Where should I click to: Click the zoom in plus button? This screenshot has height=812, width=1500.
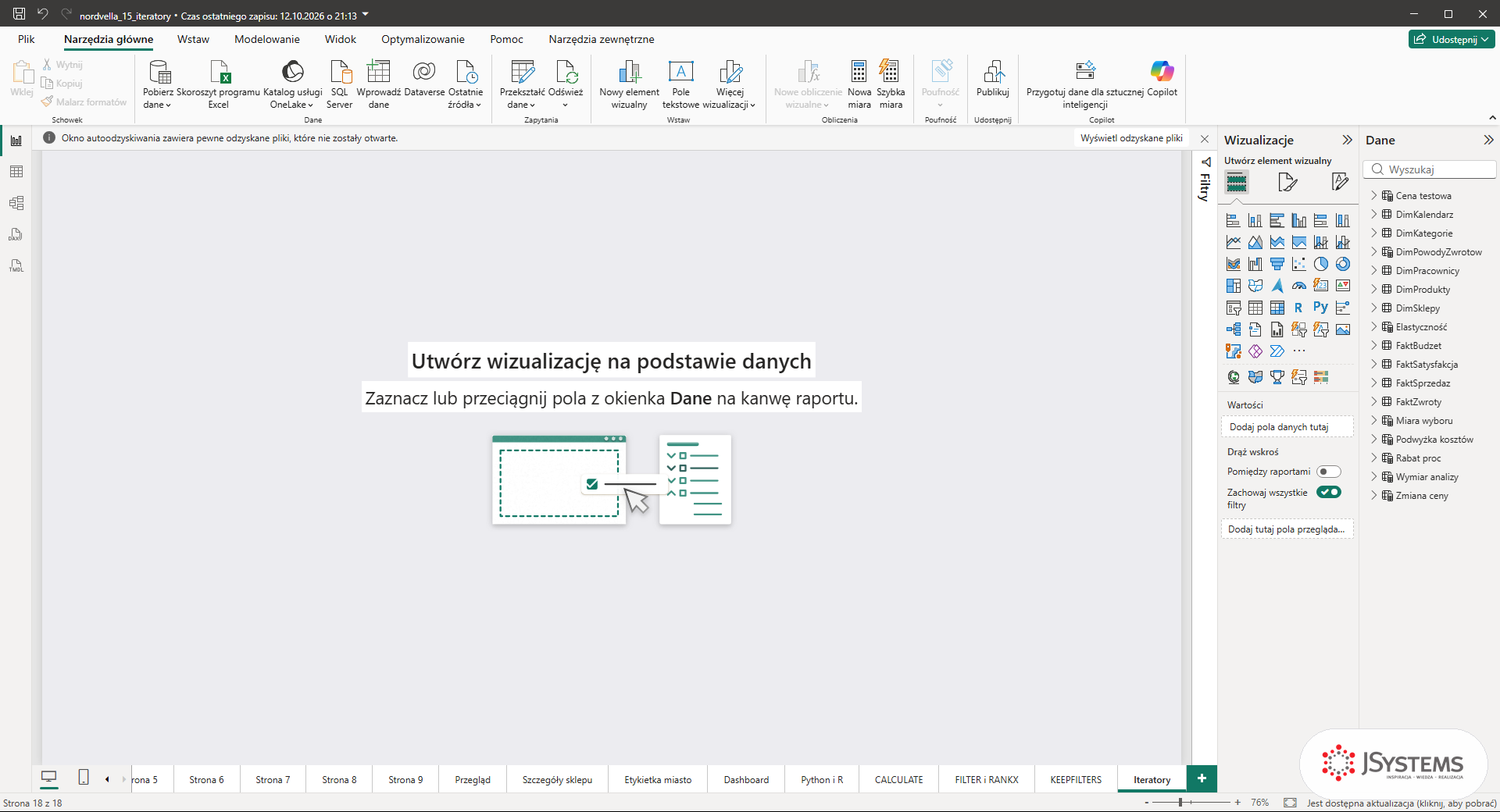pos(1237,803)
